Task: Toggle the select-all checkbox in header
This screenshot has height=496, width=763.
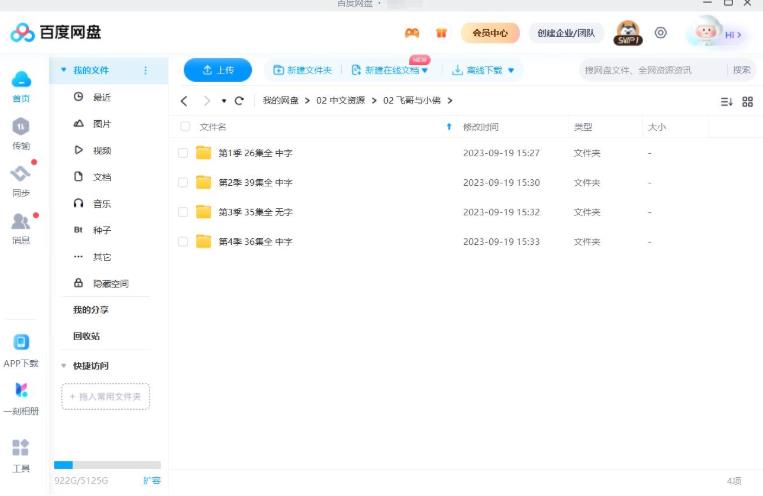Action: (185, 127)
